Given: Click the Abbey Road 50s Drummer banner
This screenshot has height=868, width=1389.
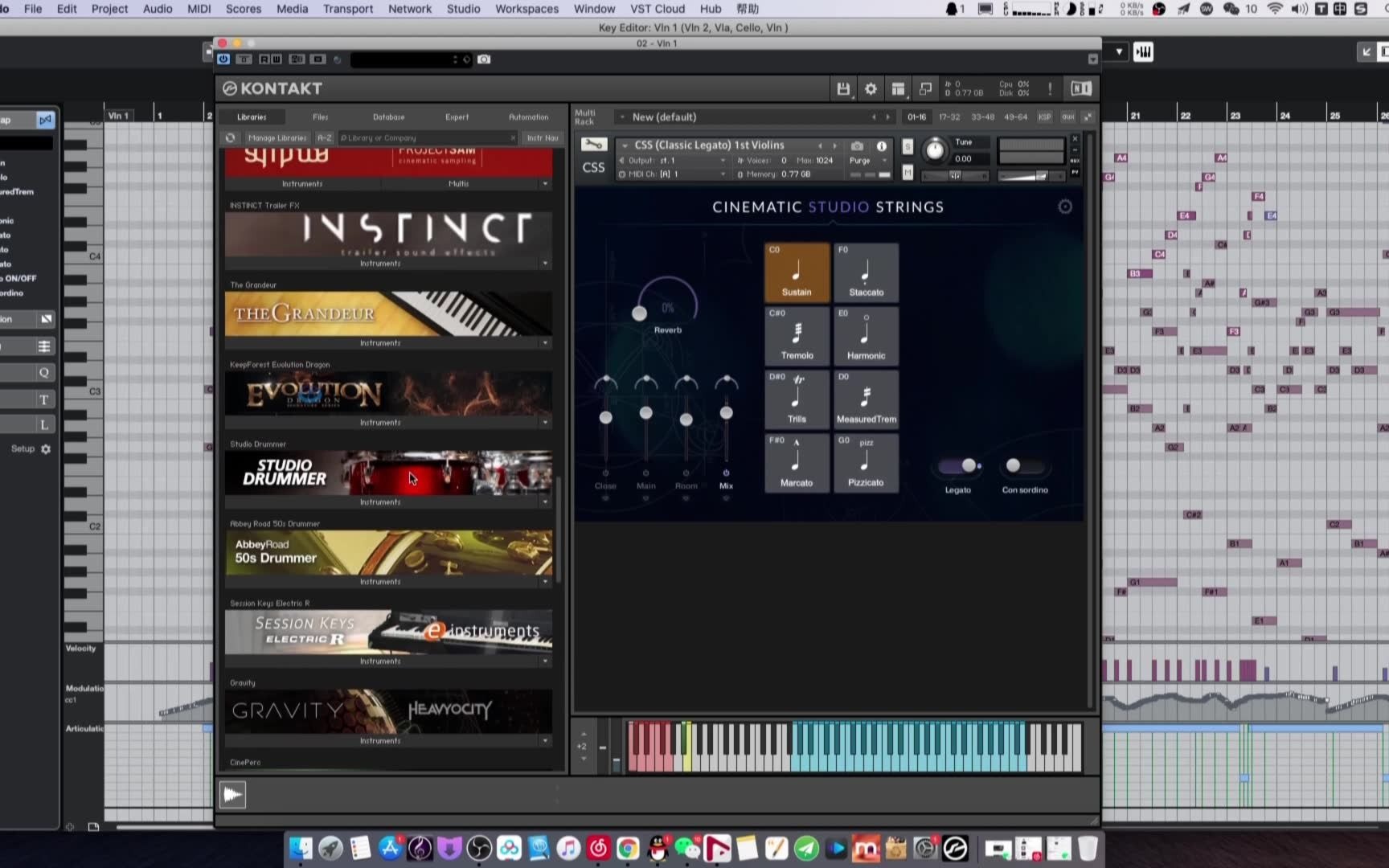Looking at the screenshot, I should pyautogui.click(x=388, y=553).
